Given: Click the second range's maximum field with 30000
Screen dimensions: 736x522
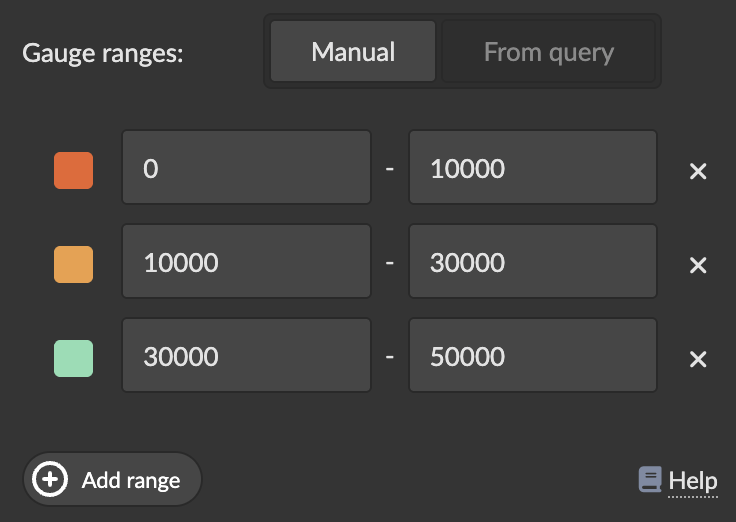Looking at the screenshot, I should click(532, 261).
